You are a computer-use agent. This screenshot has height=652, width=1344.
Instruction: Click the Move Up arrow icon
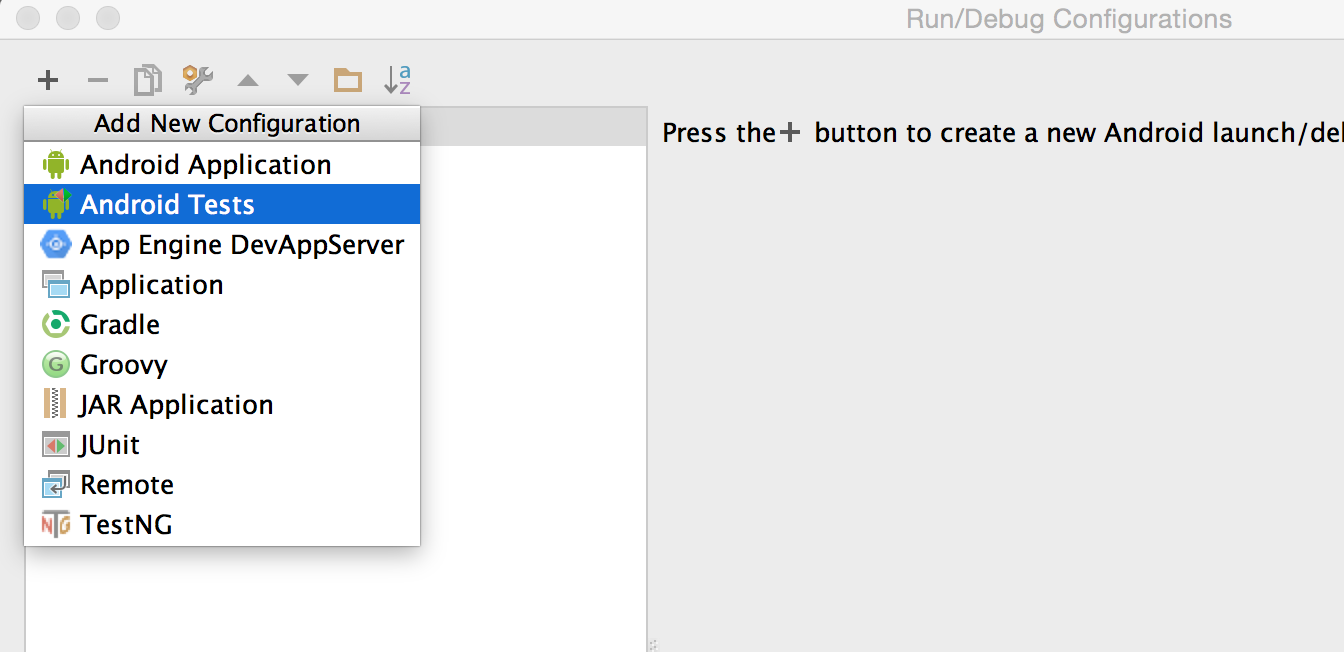tap(247, 81)
